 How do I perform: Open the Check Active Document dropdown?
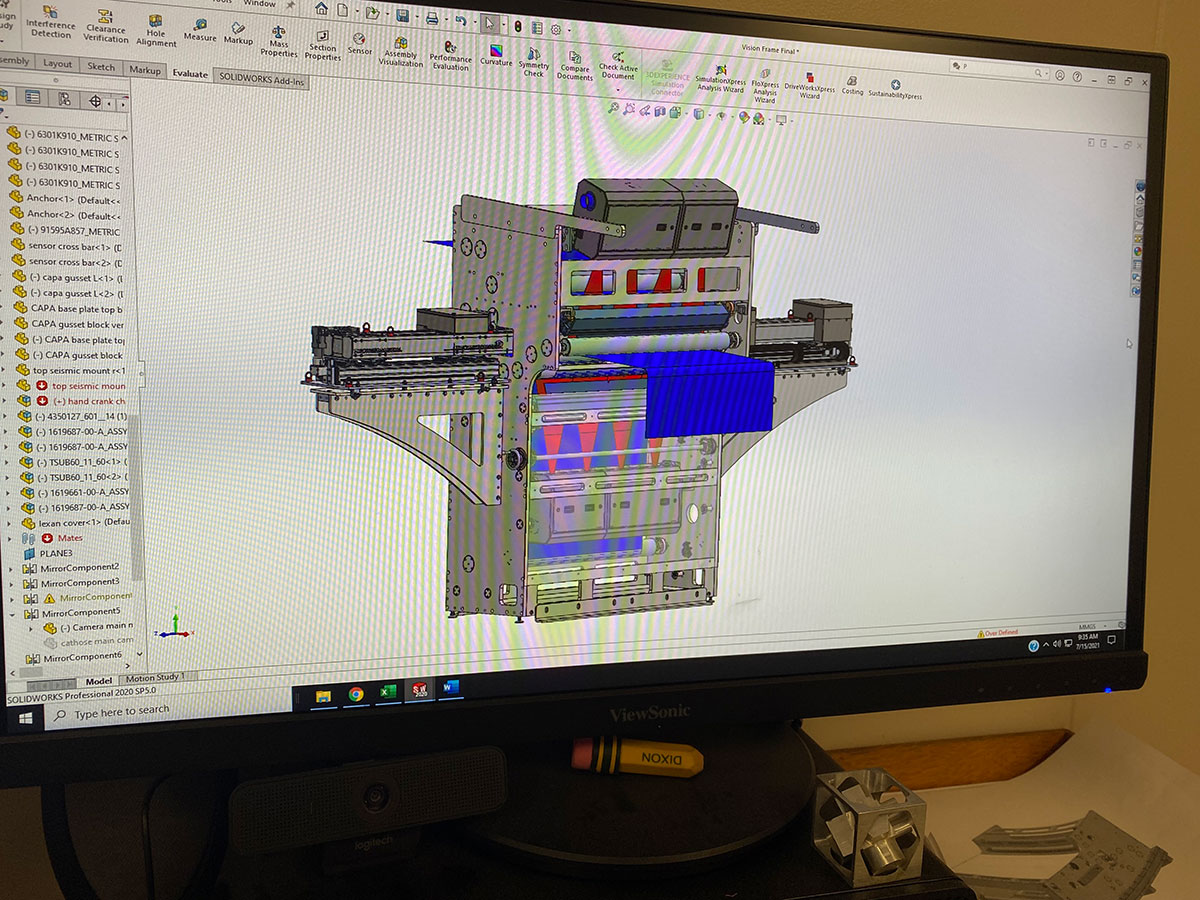click(x=618, y=88)
